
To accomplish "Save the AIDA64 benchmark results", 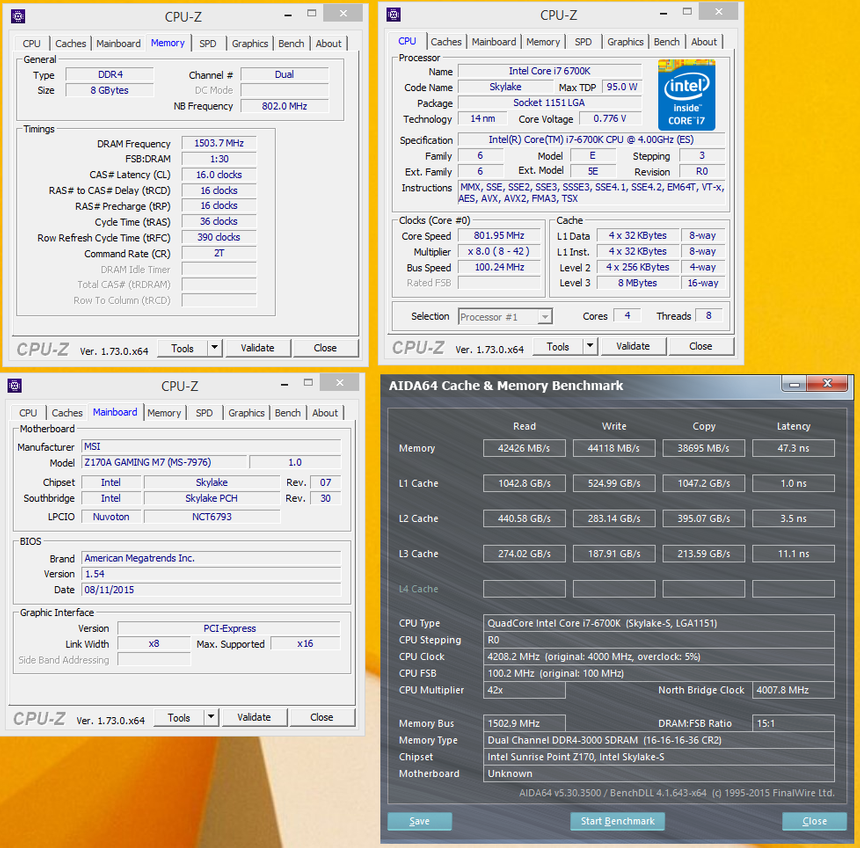I will pos(419,821).
